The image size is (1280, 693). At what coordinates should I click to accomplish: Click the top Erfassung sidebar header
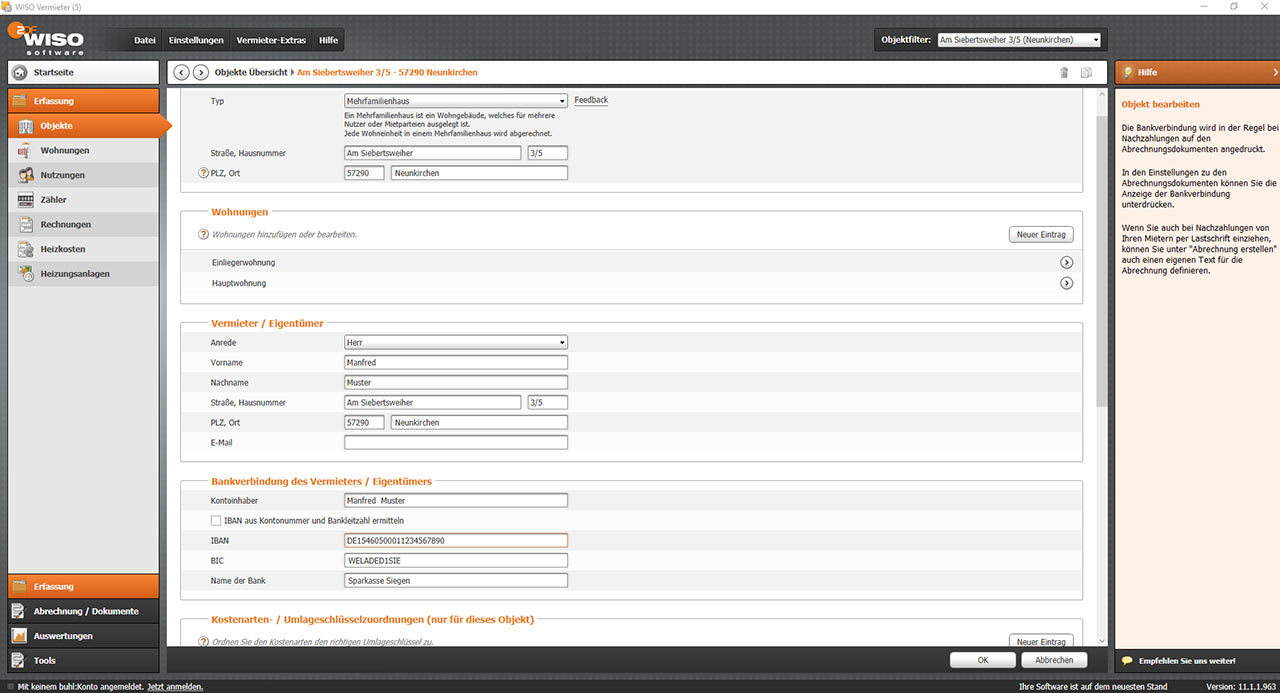[x=83, y=101]
